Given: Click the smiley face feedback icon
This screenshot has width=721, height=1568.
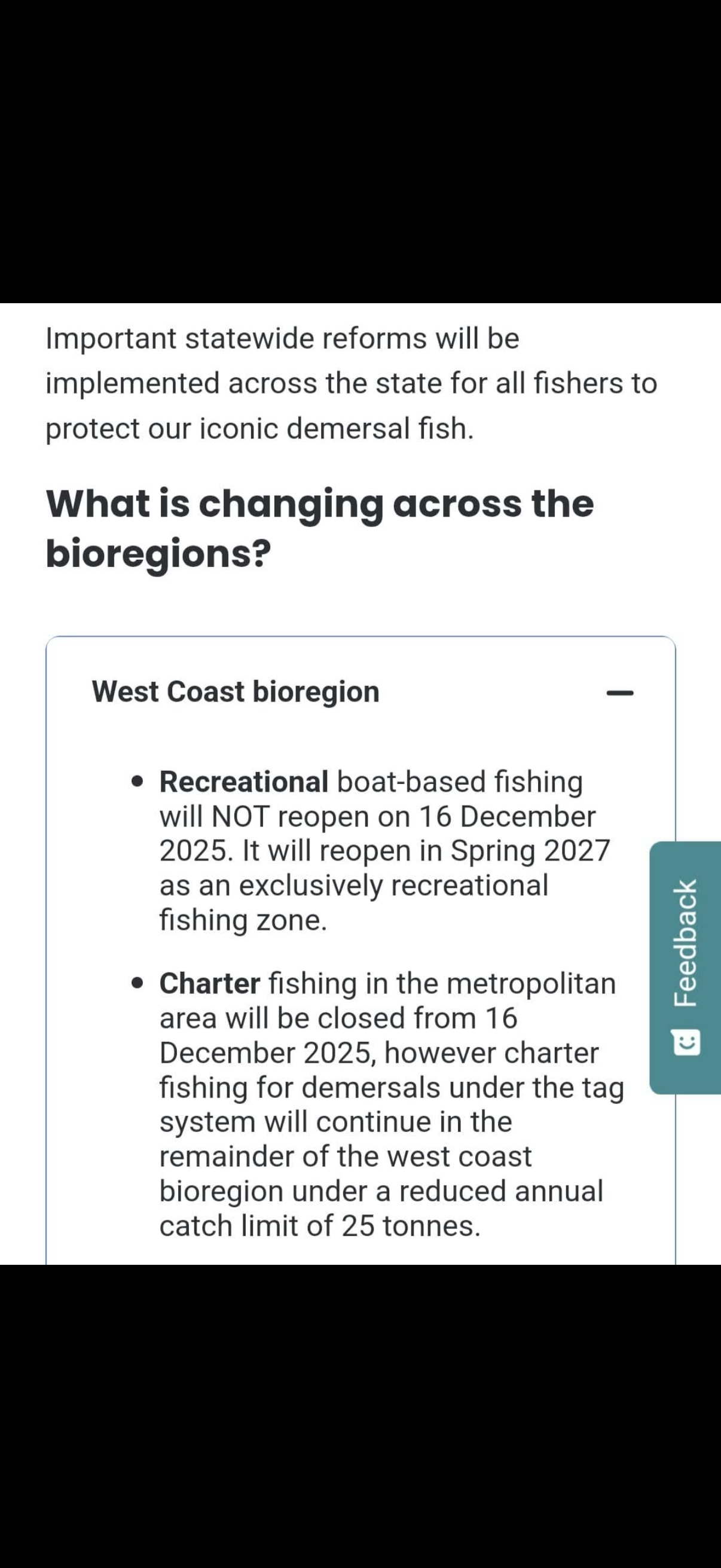Looking at the screenshot, I should (687, 1043).
